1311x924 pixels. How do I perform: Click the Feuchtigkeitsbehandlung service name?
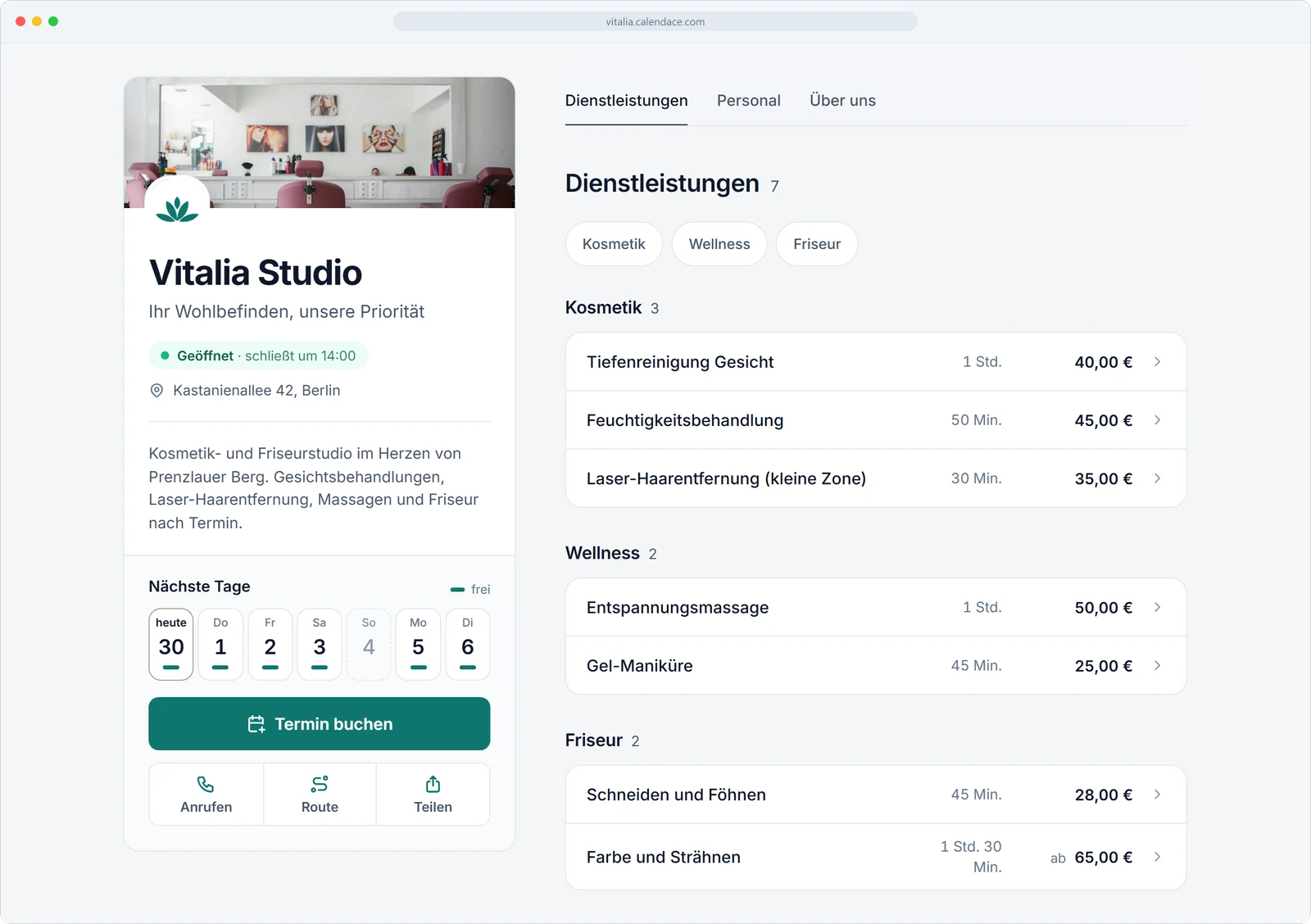685,420
